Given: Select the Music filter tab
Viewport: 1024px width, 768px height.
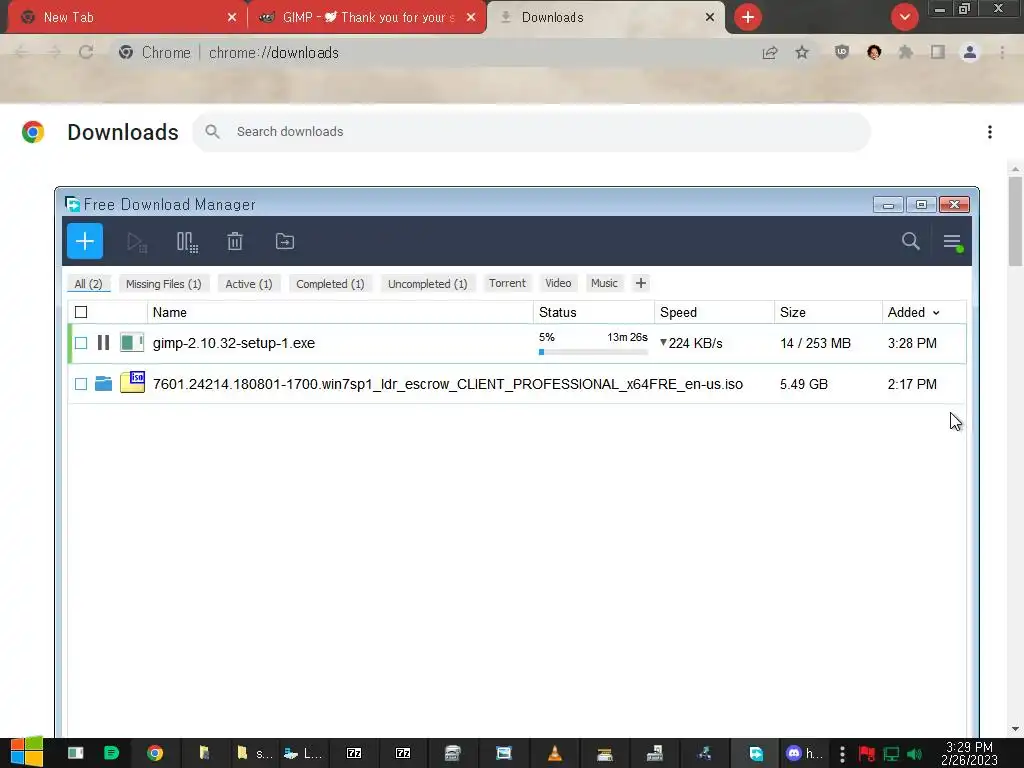Looking at the screenshot, I should tap(604, 283).
